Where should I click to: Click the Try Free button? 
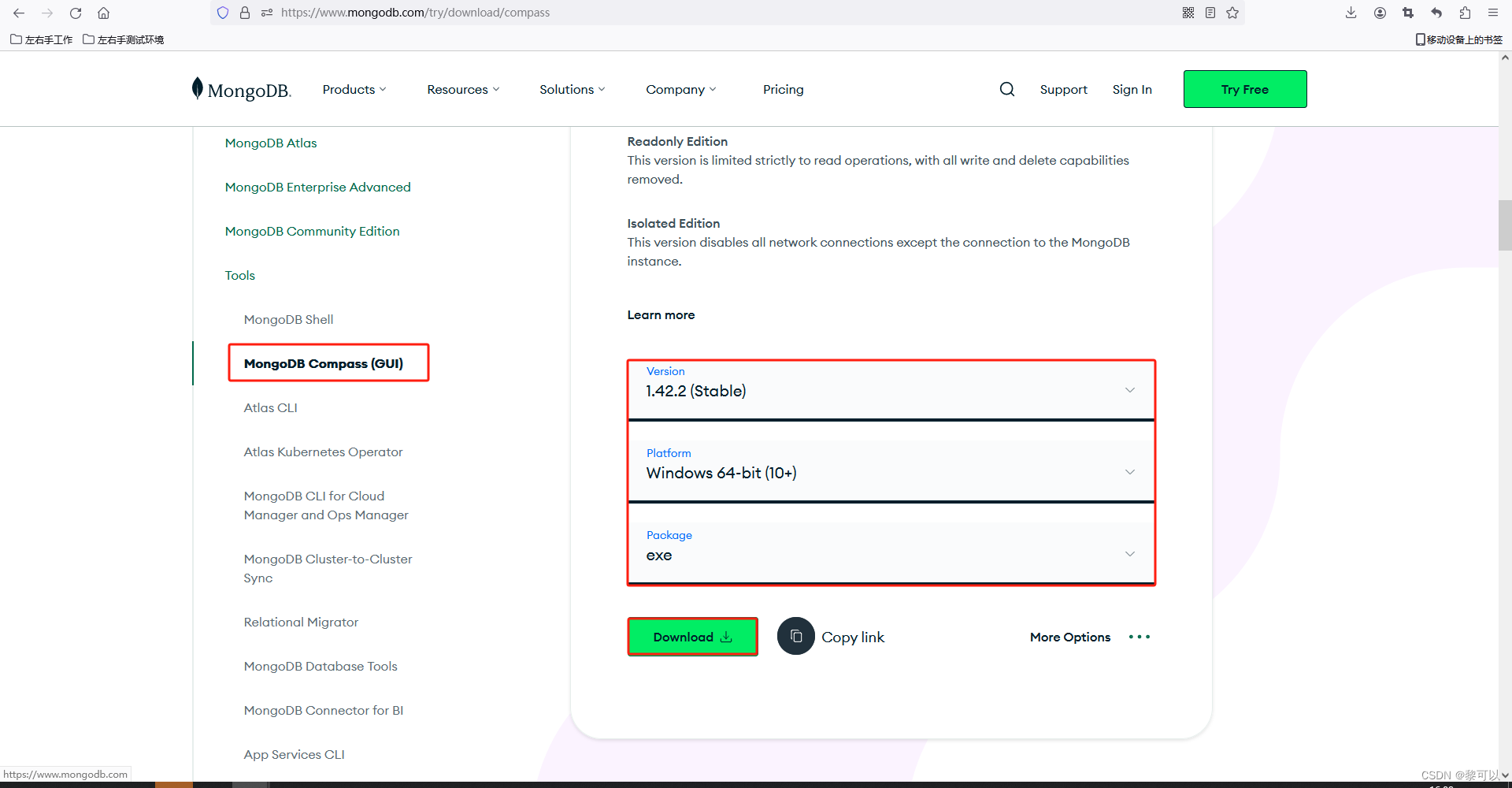[x=1244, y=88]
